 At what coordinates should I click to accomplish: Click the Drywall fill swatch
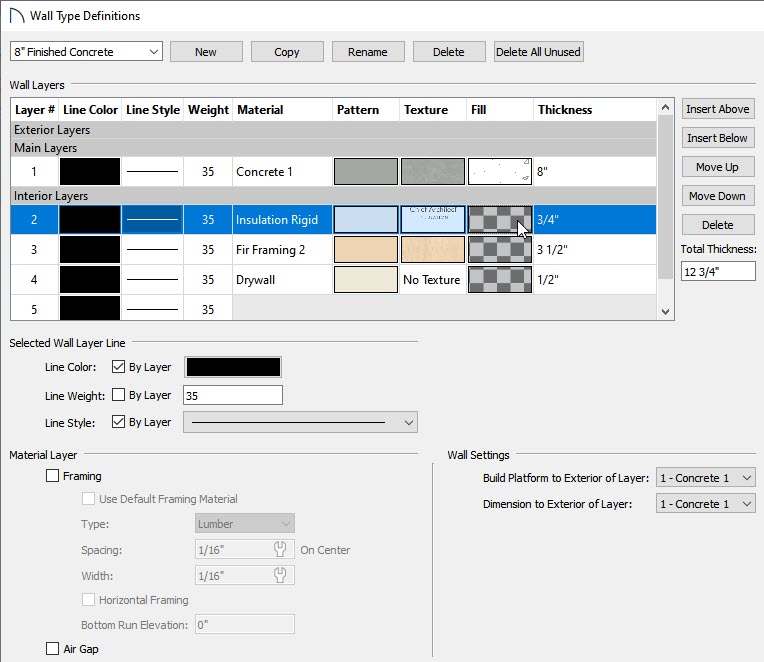coord(500,280)
